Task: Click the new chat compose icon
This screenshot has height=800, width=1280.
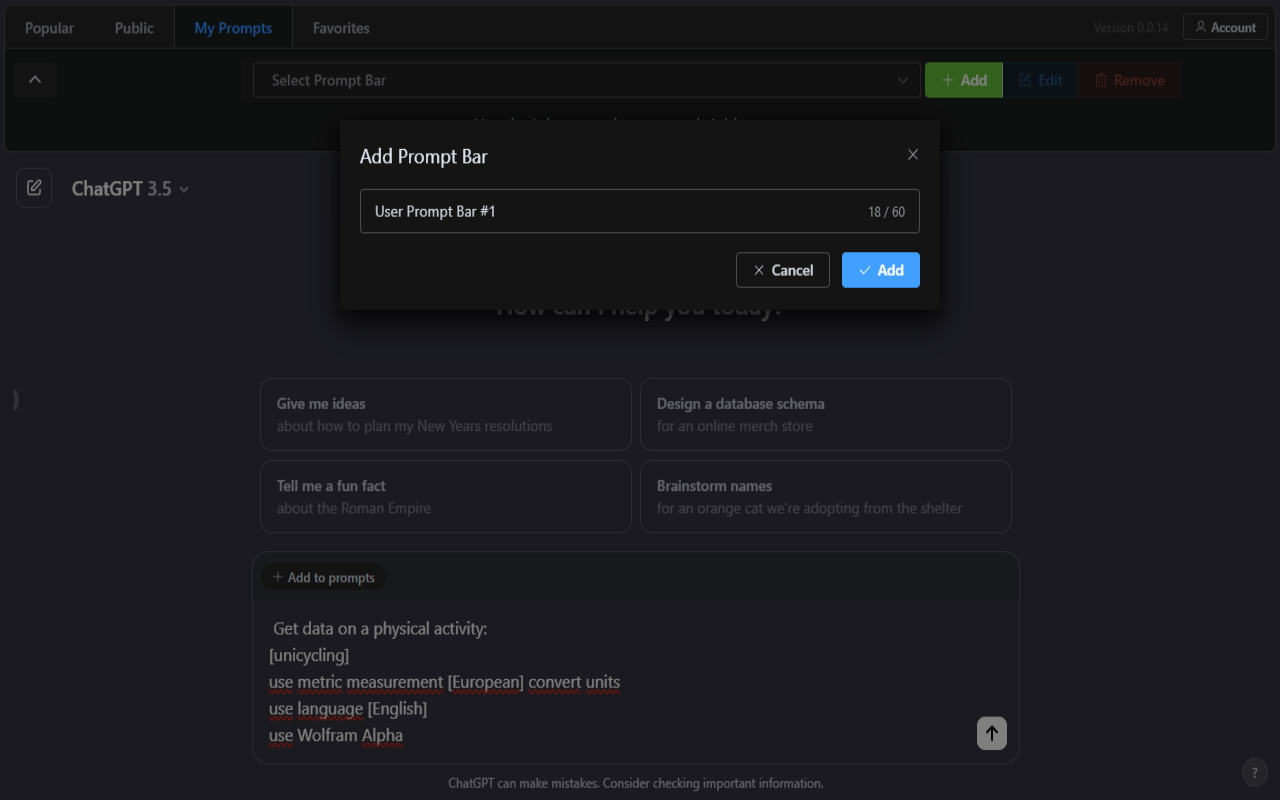Action: (34, 188)
